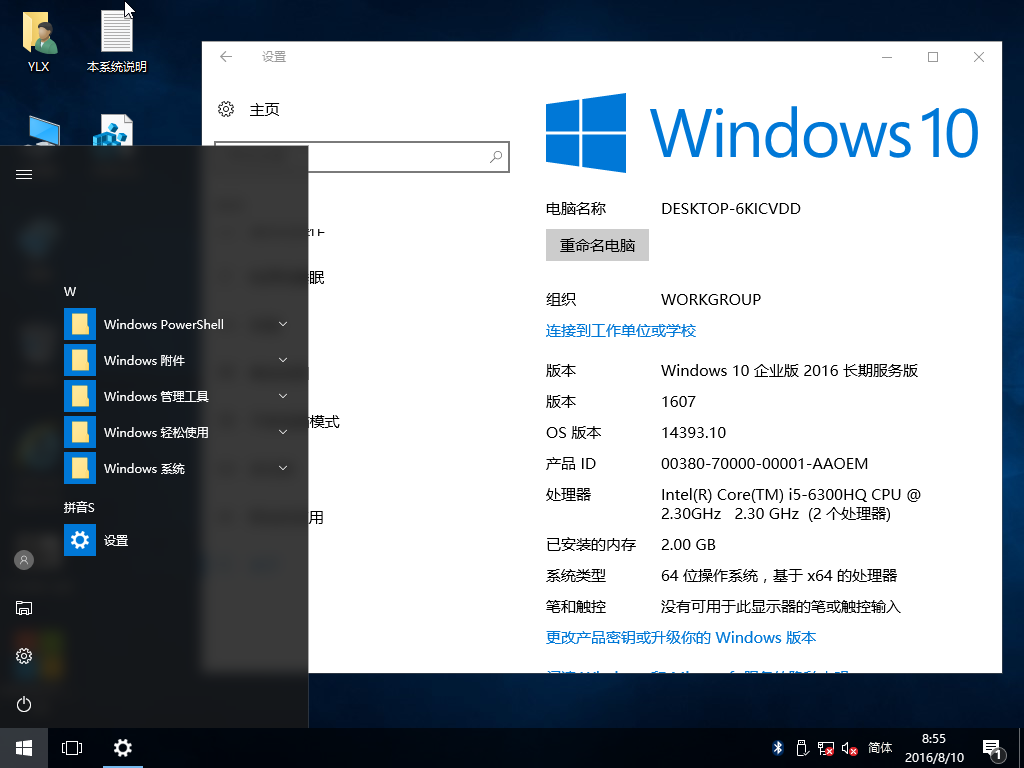The width and height of the screenshot is (1024, 768).
Task: Click the Task View icon on taskbar
Action: point(71,747)
